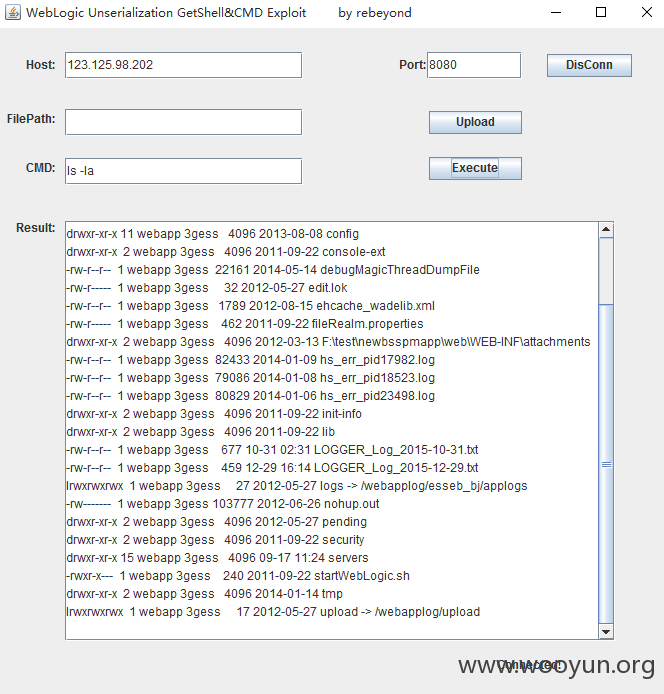Screen dimensions: 664x694
Task: Maximize the exploit tool window
Action: pyautogui.click(x=601, y=12)
